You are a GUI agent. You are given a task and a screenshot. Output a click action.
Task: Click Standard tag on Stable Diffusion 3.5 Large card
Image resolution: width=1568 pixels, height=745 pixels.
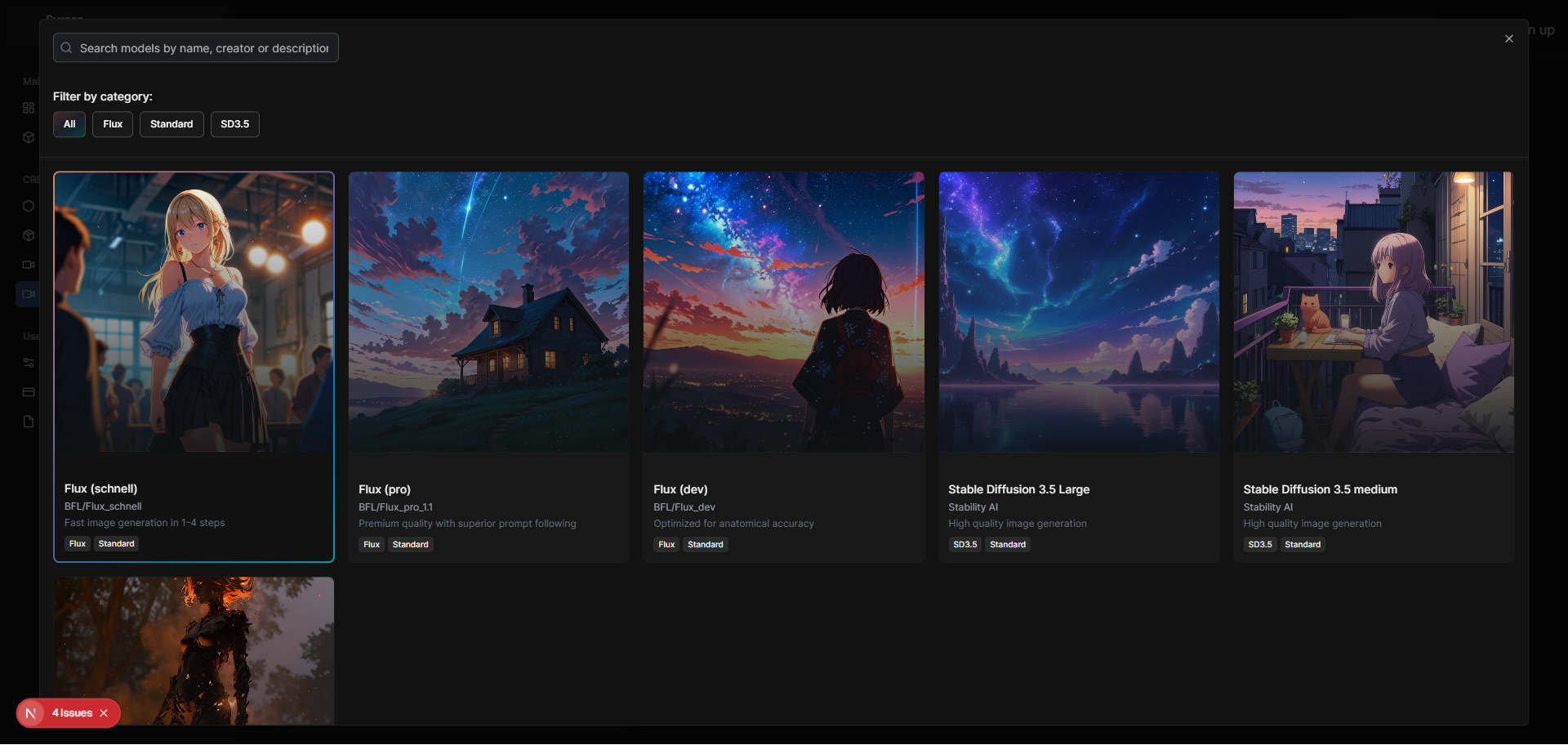point(1008,545)
